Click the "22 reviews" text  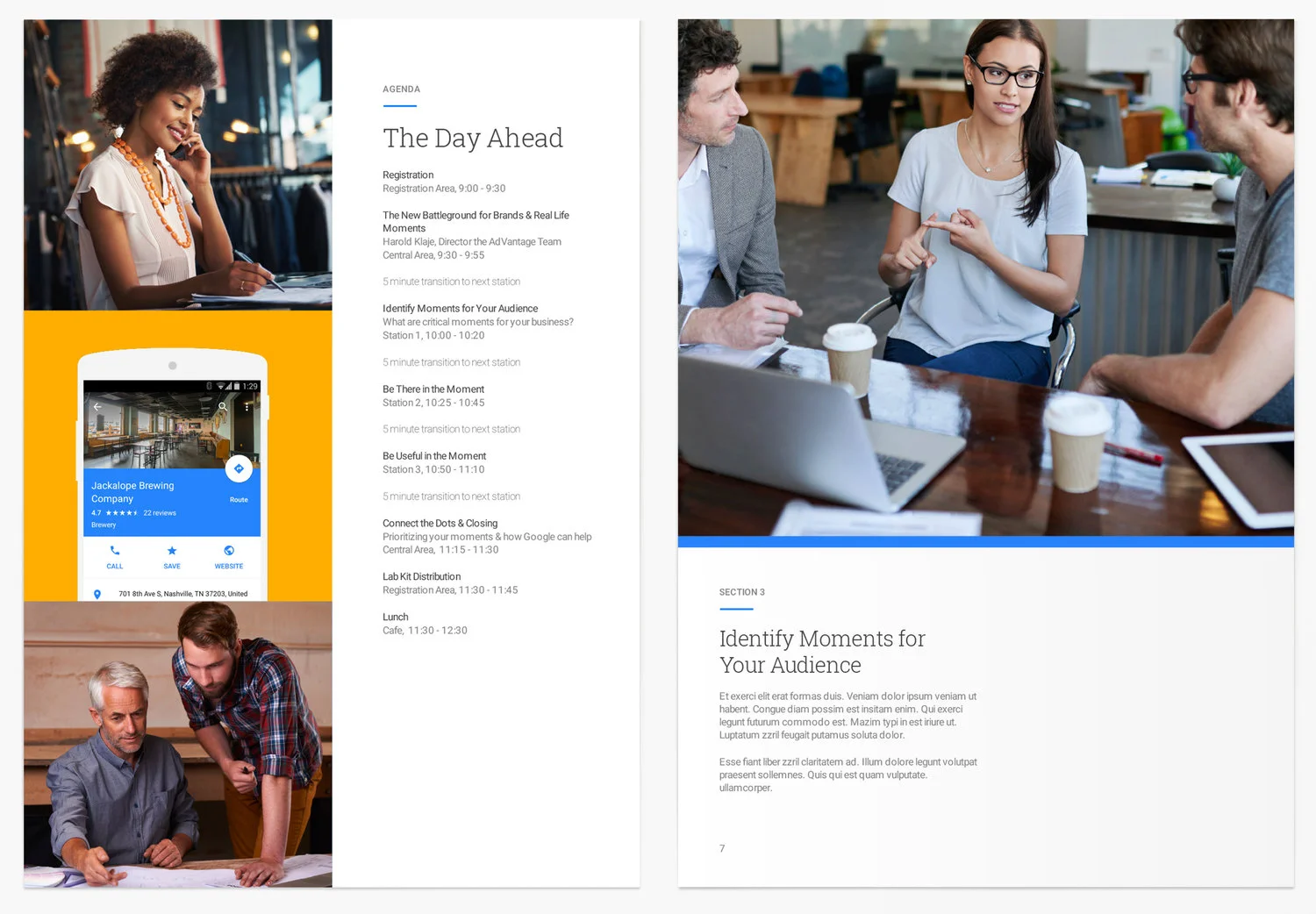(160, 513)
